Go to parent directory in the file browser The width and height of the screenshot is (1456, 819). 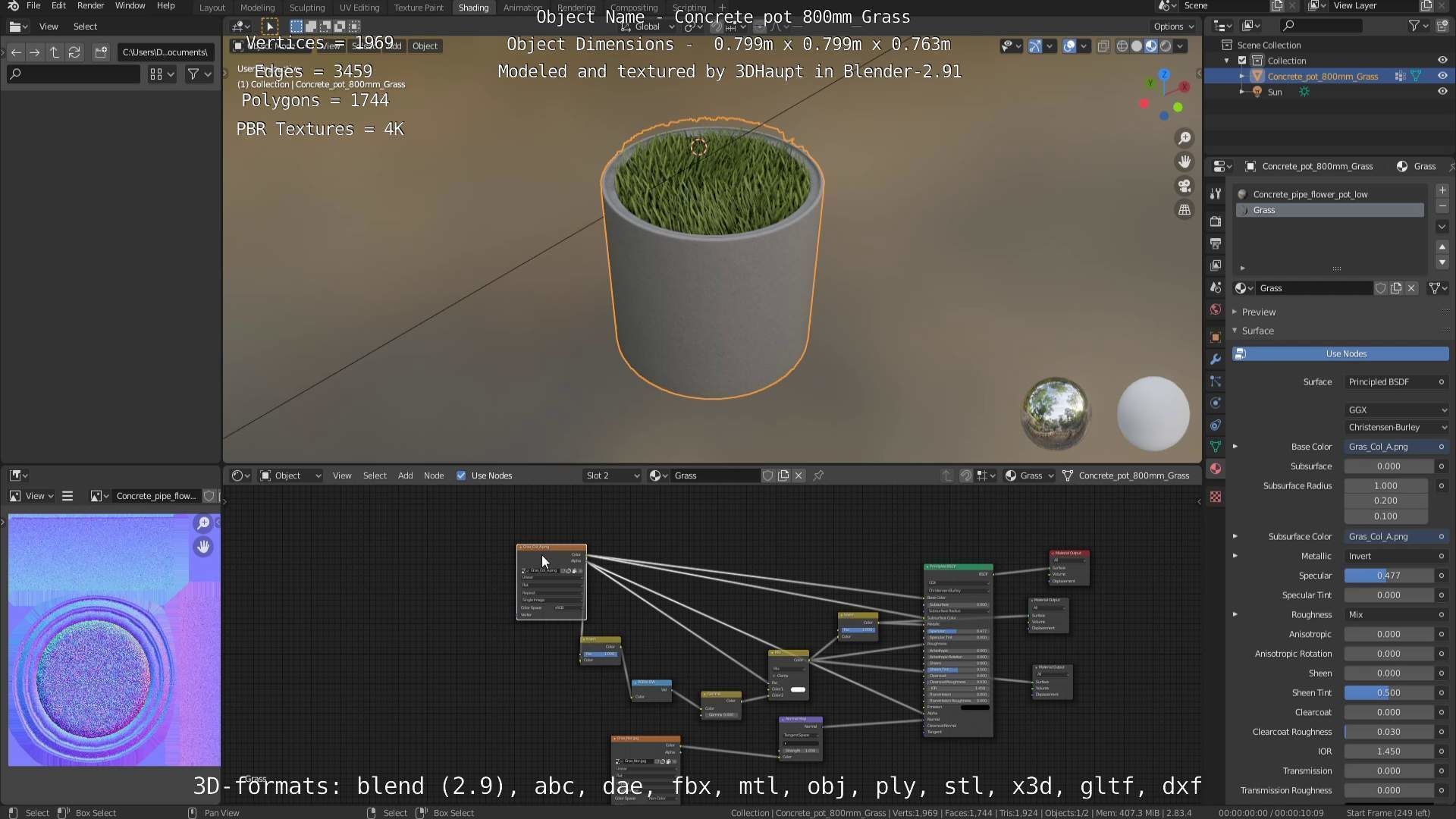pos(55,52)
